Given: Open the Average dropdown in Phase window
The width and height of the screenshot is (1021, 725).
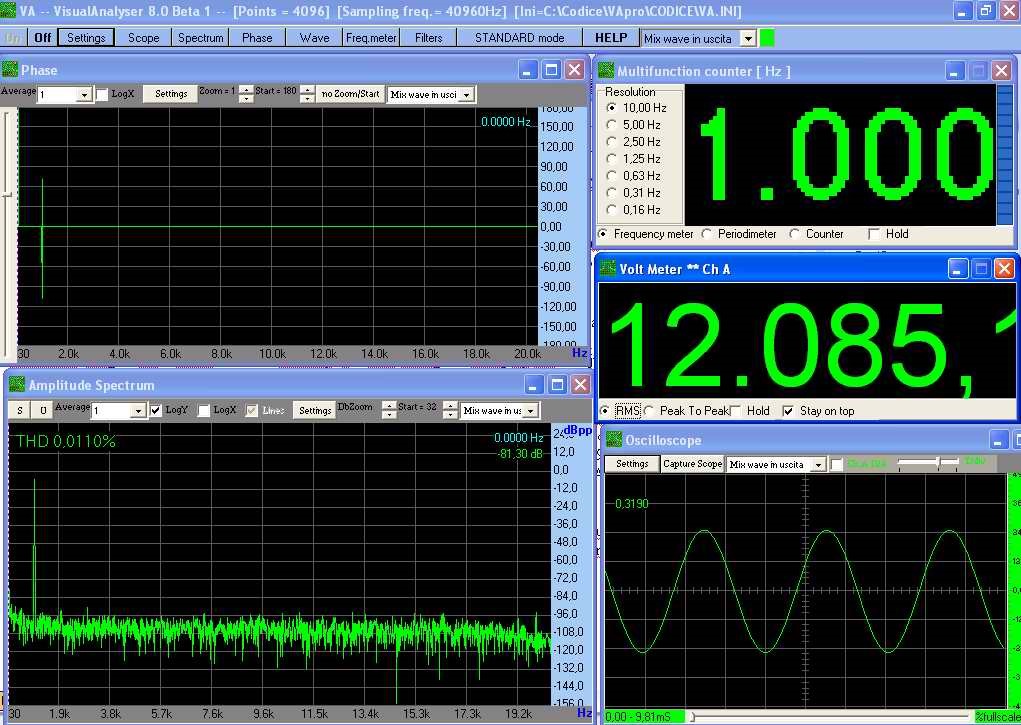Looking at the screenshot, I should coord(84,93).
